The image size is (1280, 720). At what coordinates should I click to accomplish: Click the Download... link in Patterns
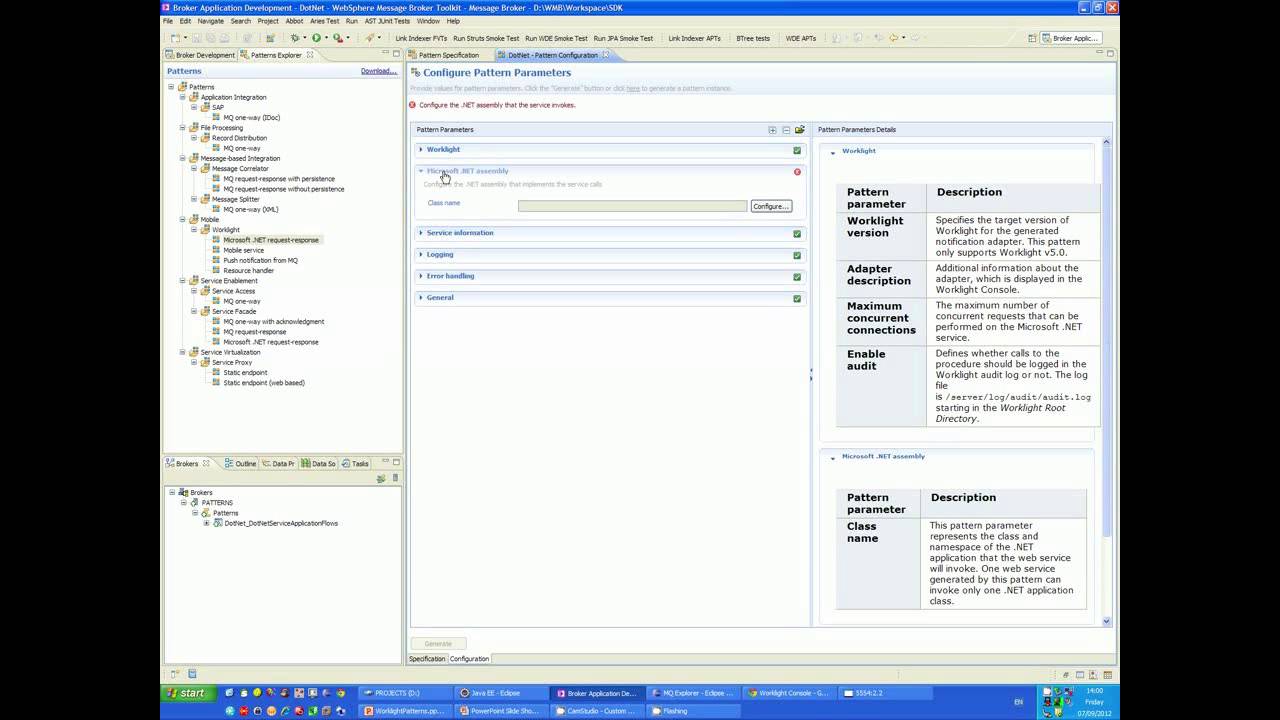click(379, 71)
